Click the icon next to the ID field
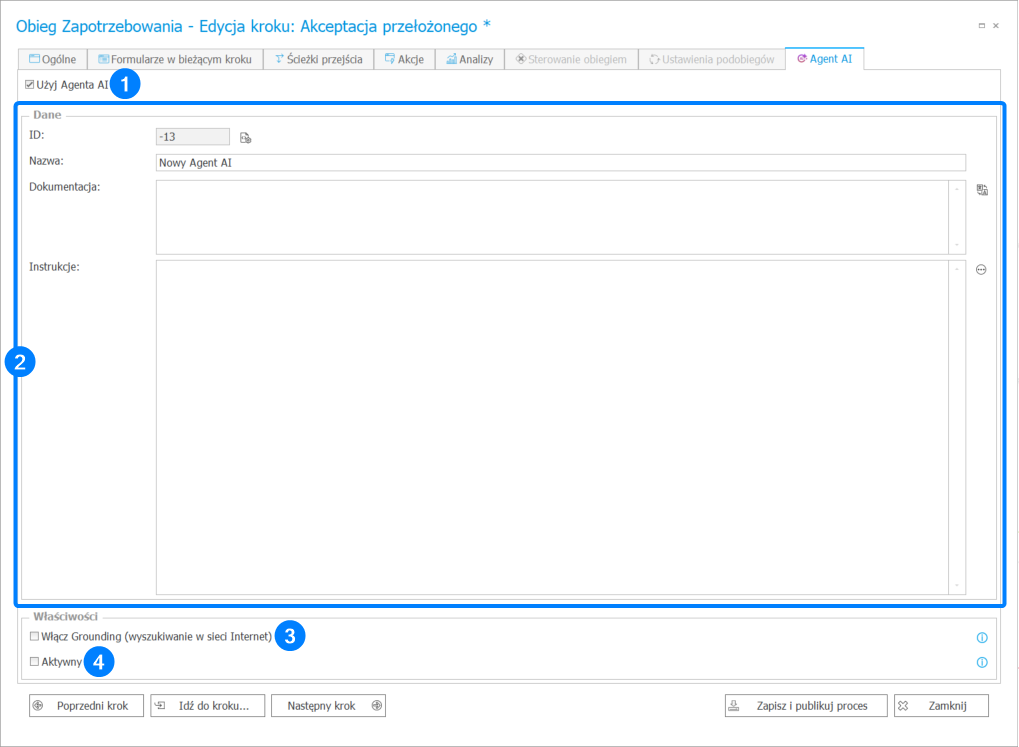 click(245, 138)
